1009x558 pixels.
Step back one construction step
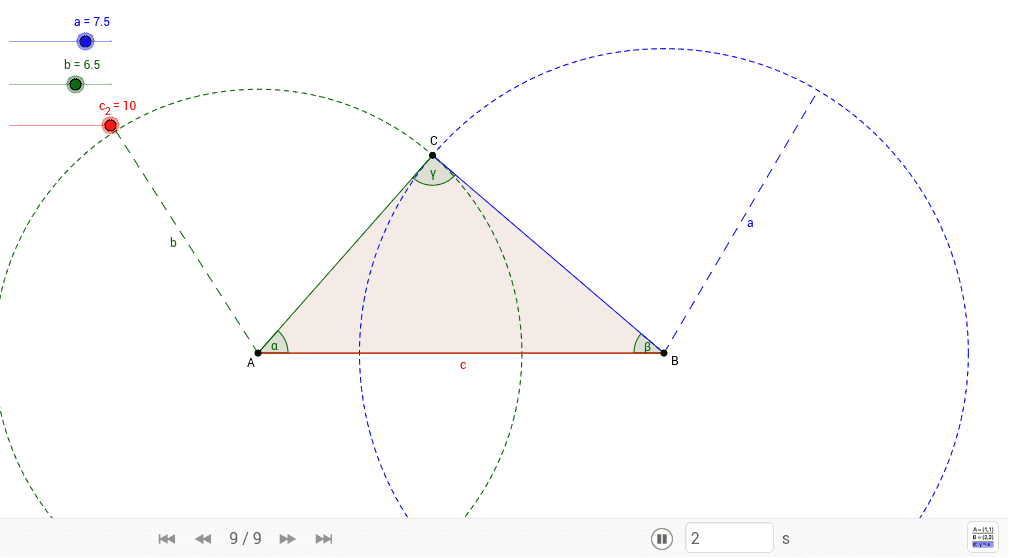coord(203,539)
